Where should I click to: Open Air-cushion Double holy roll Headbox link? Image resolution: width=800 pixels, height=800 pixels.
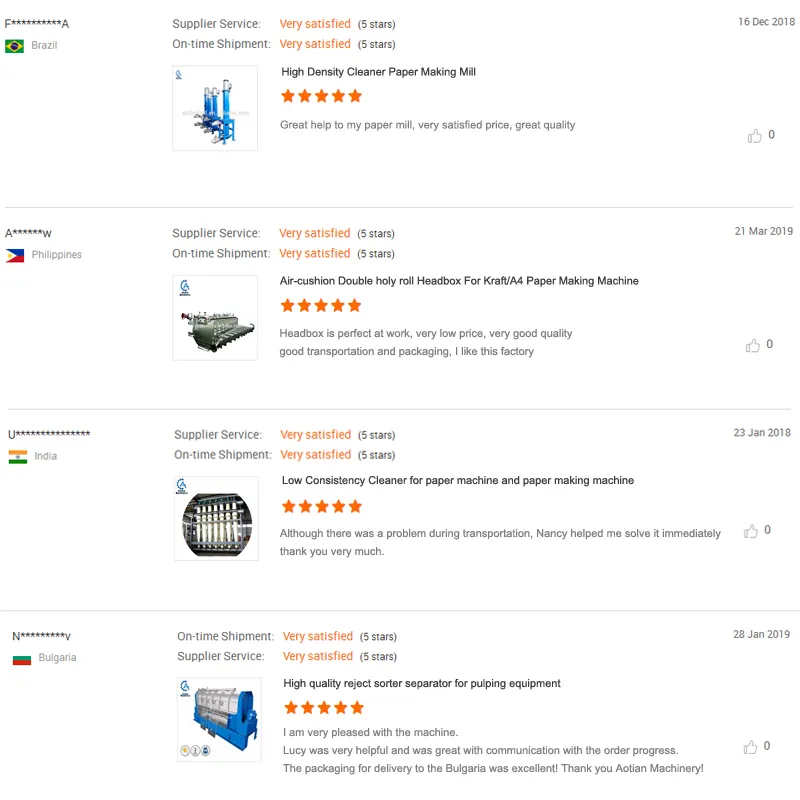point(459,281)
